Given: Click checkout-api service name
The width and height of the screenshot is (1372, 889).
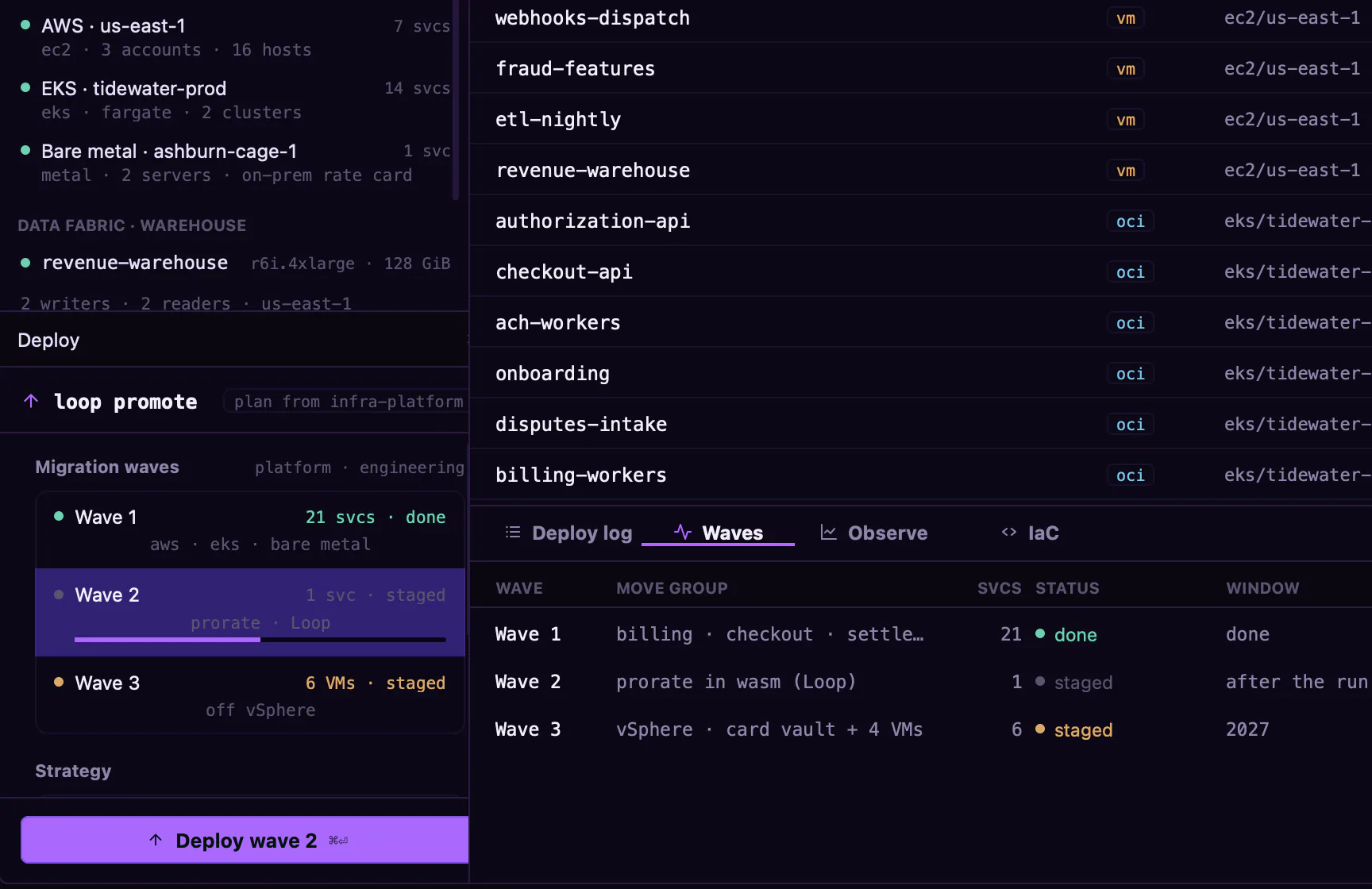Looking at the screenshot, I should (x=564, y=272).
